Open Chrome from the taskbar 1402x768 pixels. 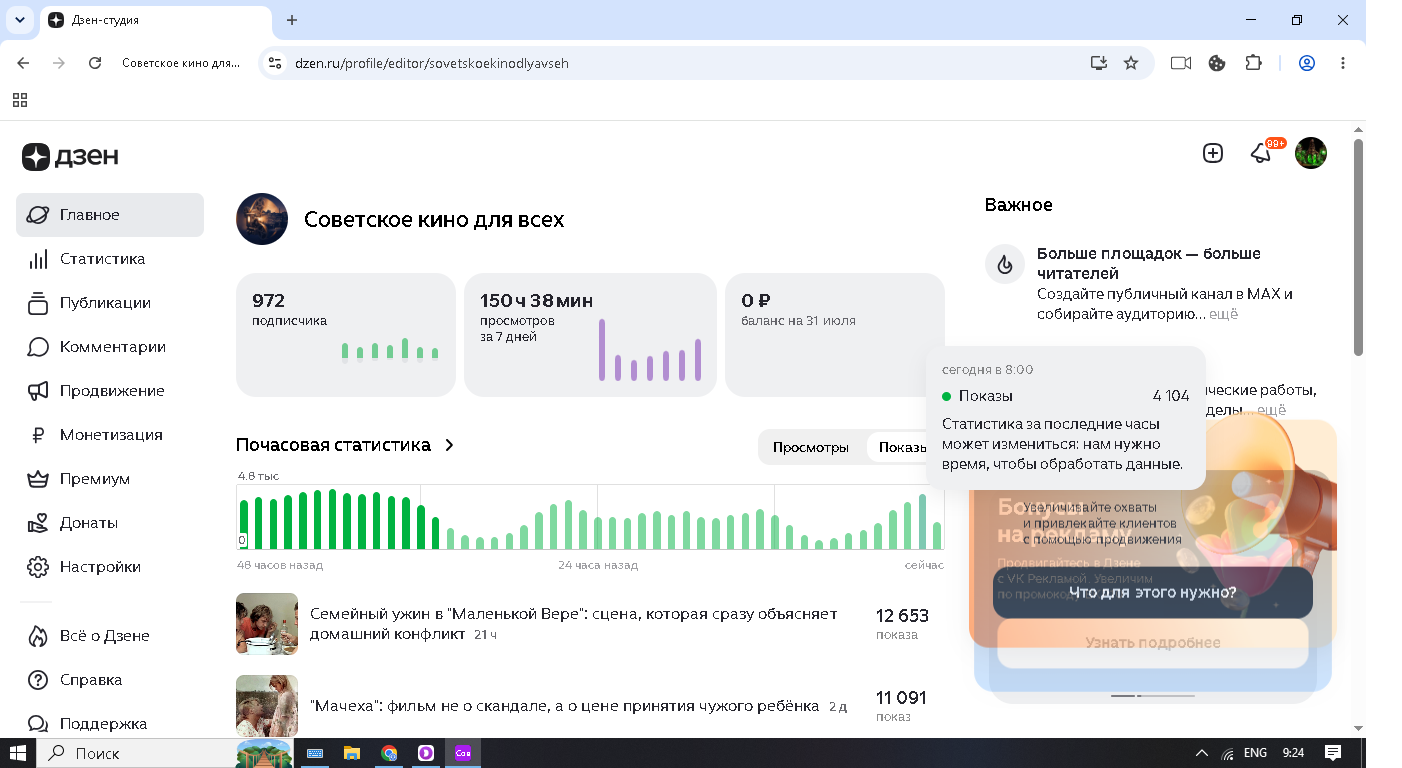(389, 753)
